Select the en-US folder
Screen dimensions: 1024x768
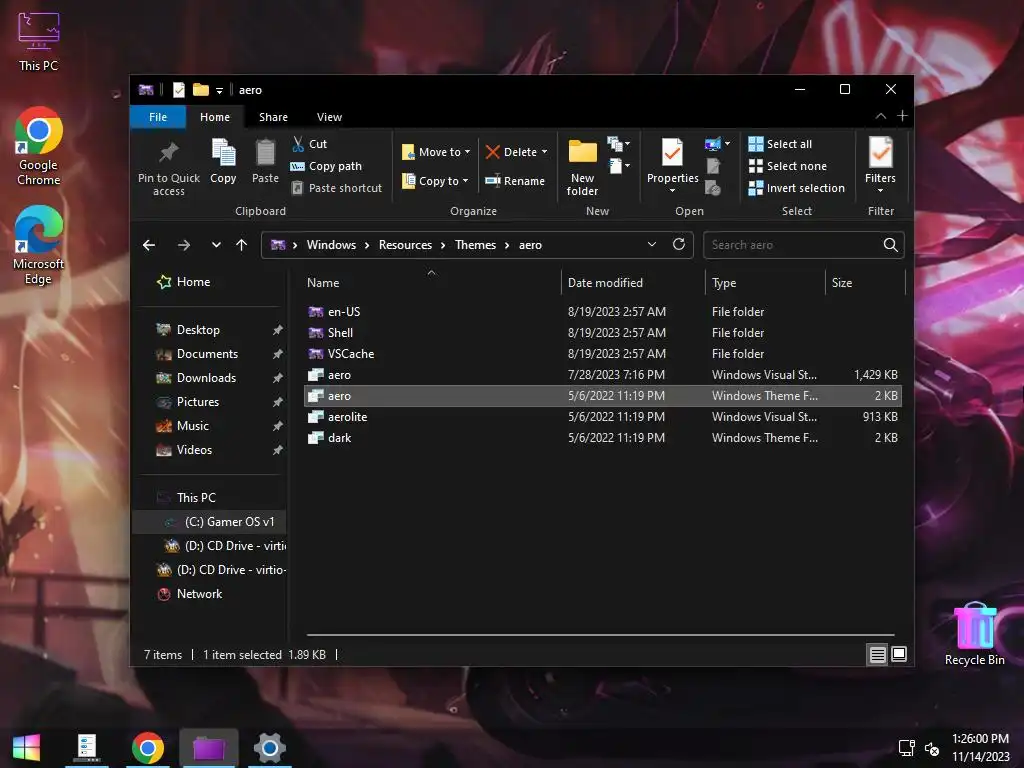tap(602, 312)
